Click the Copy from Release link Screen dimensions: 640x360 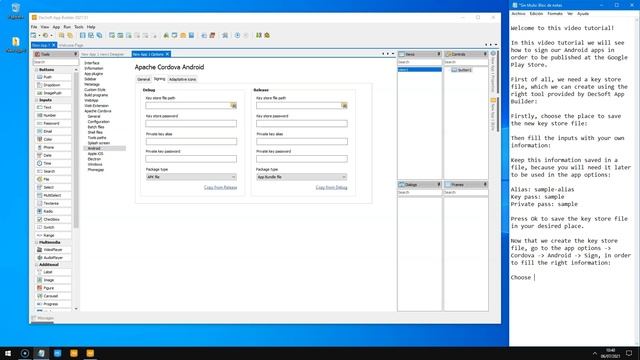point(220,188)
